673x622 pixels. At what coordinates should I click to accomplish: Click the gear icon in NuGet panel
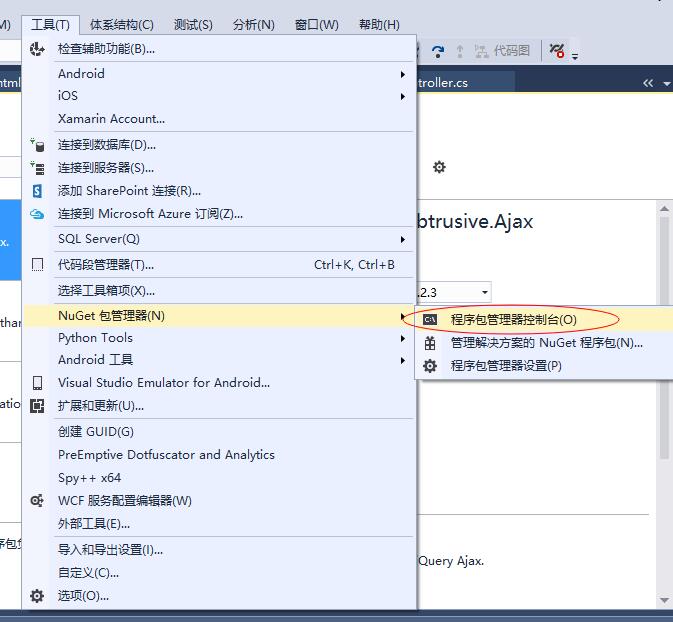pos(439,167)
